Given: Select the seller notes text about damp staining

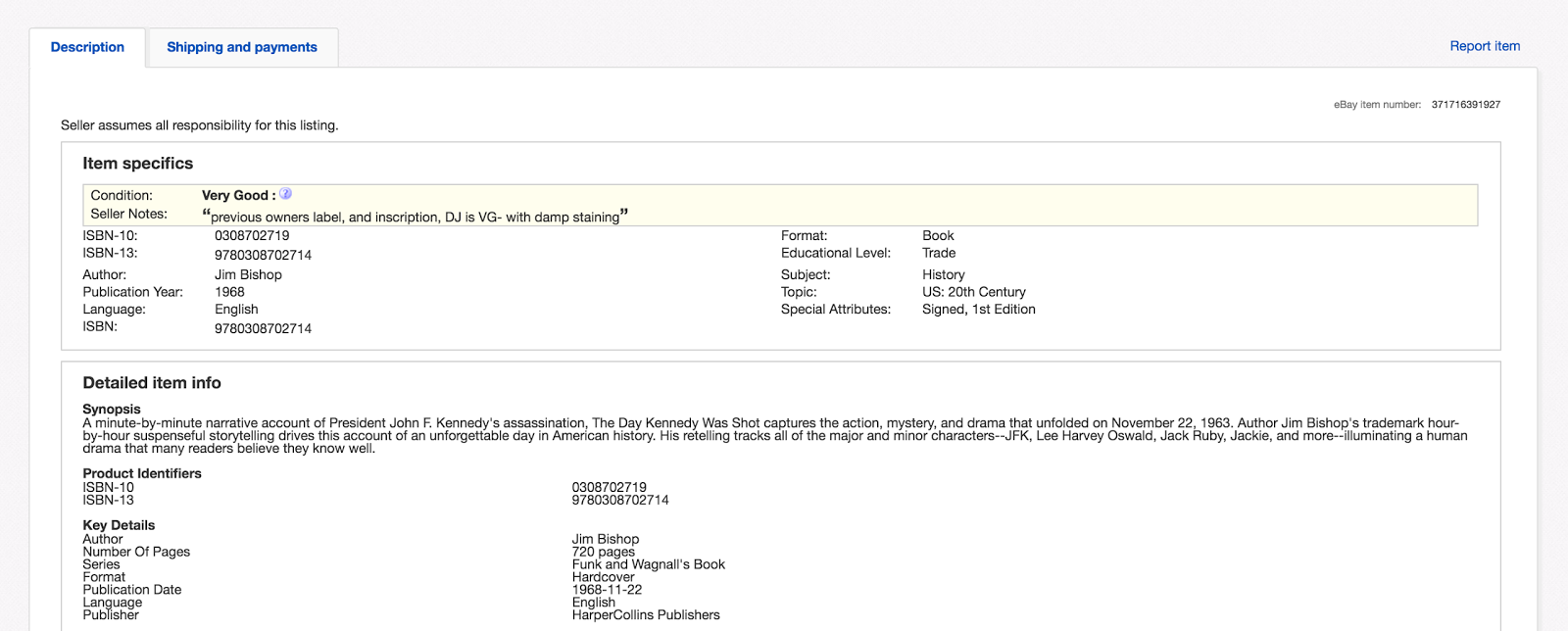Looking at the screenshot, I should (416, 216).
